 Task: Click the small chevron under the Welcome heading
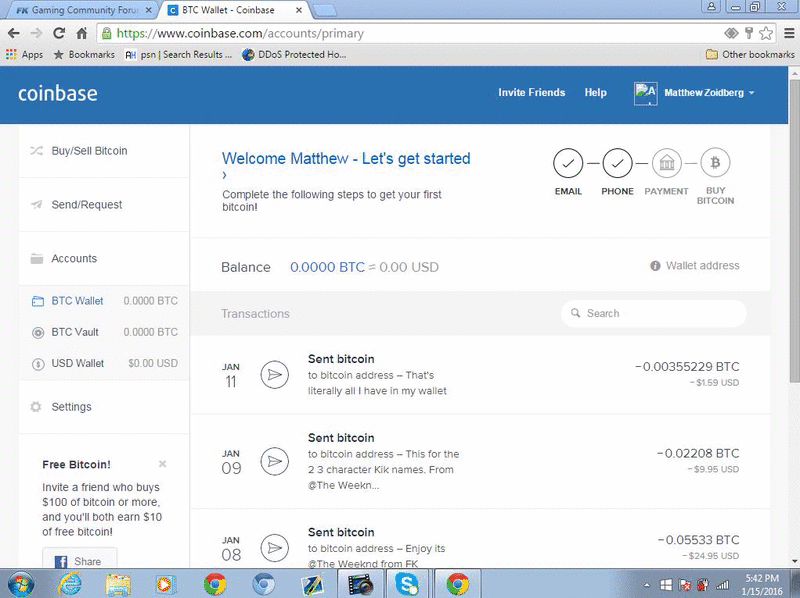click(224, 175)
